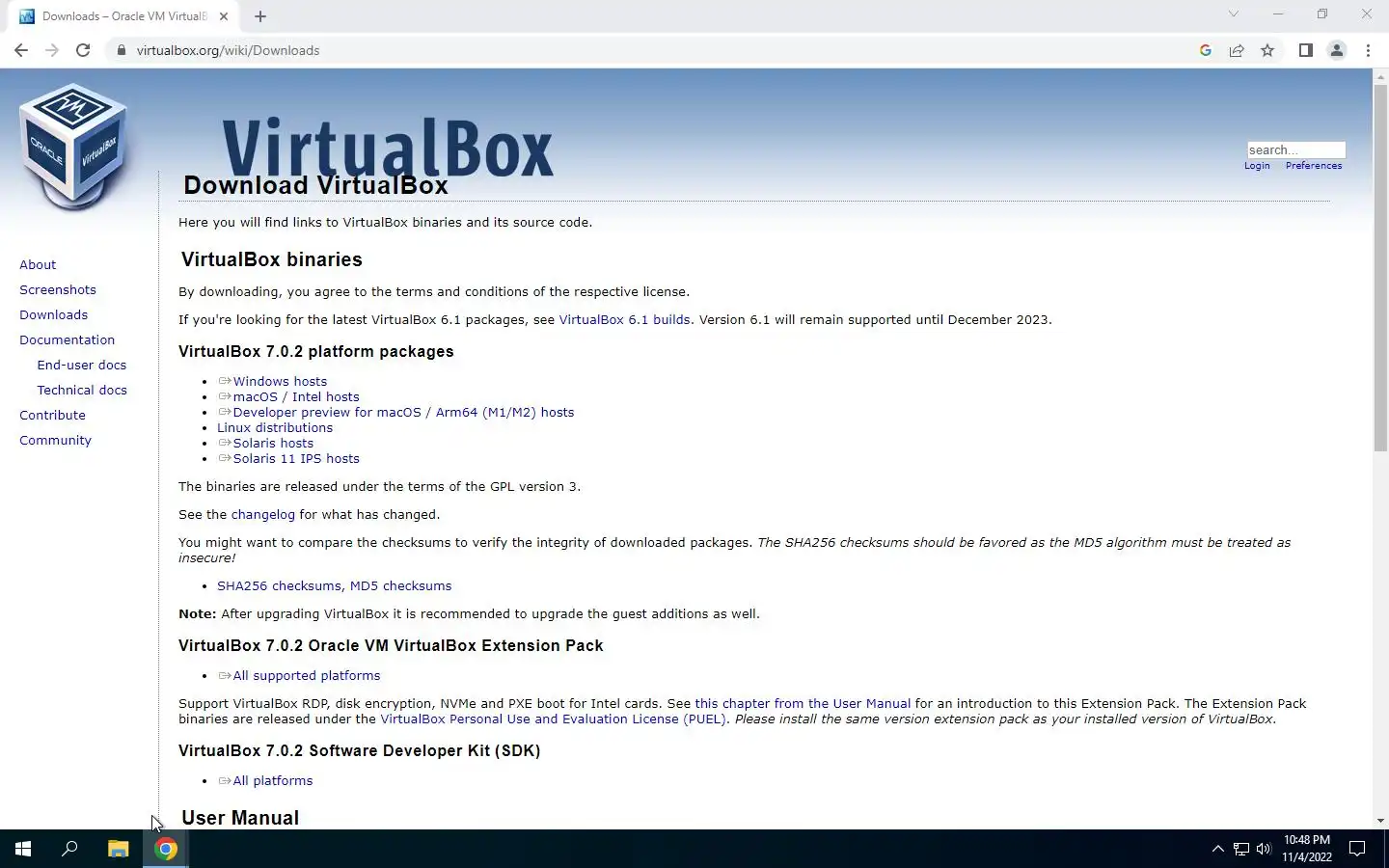Screen dimensions: 1389x868
Task: Open the changelog link
Action: [263, 514]
